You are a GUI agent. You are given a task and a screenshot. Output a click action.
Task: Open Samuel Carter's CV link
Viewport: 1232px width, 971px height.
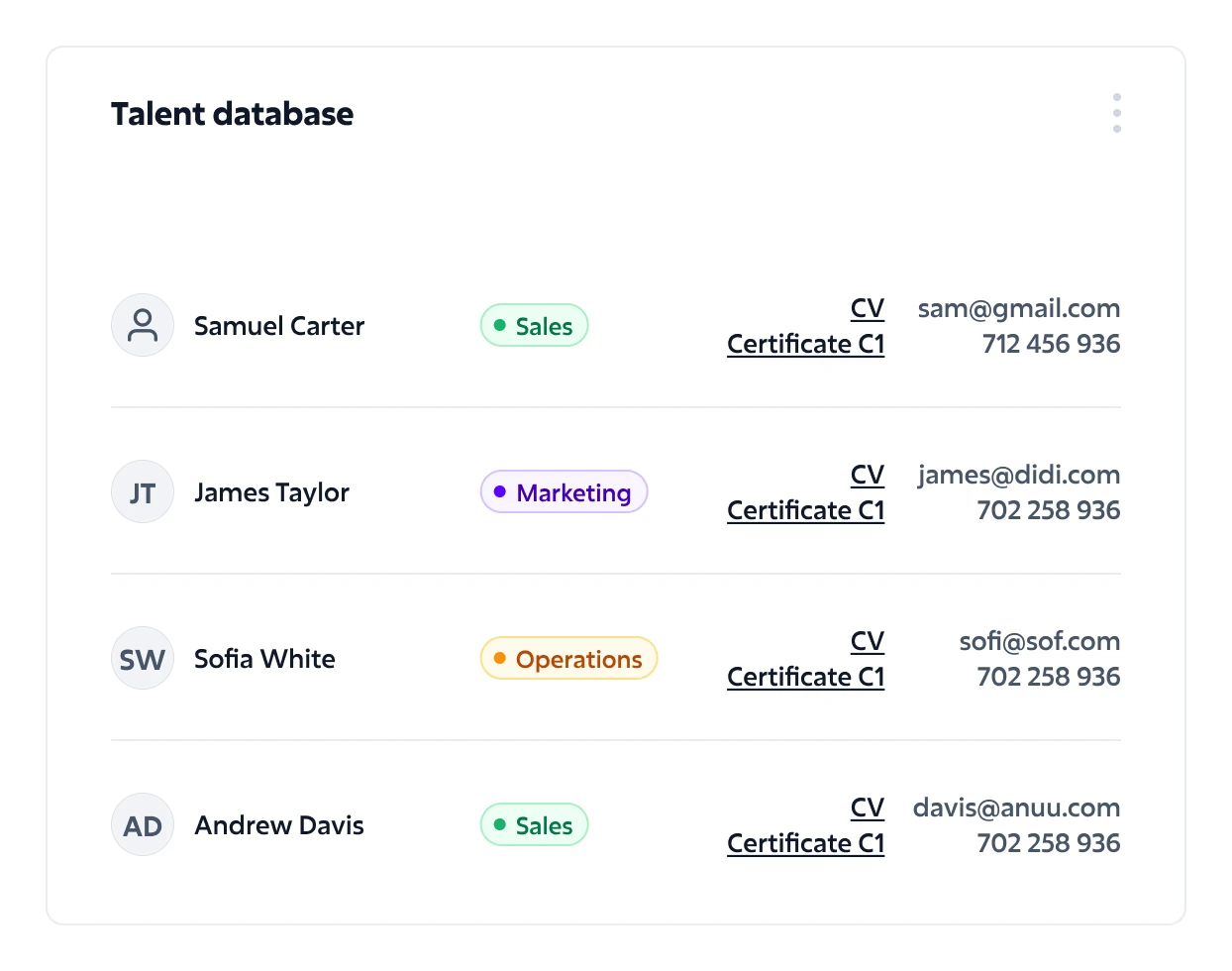click(x=867, y=308)
